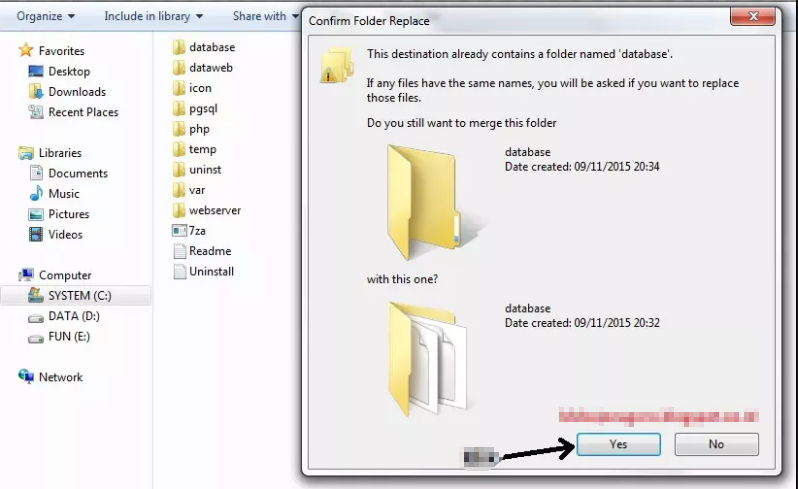Select the temp folder icon
798x489 pixels.
pos(179,149)
